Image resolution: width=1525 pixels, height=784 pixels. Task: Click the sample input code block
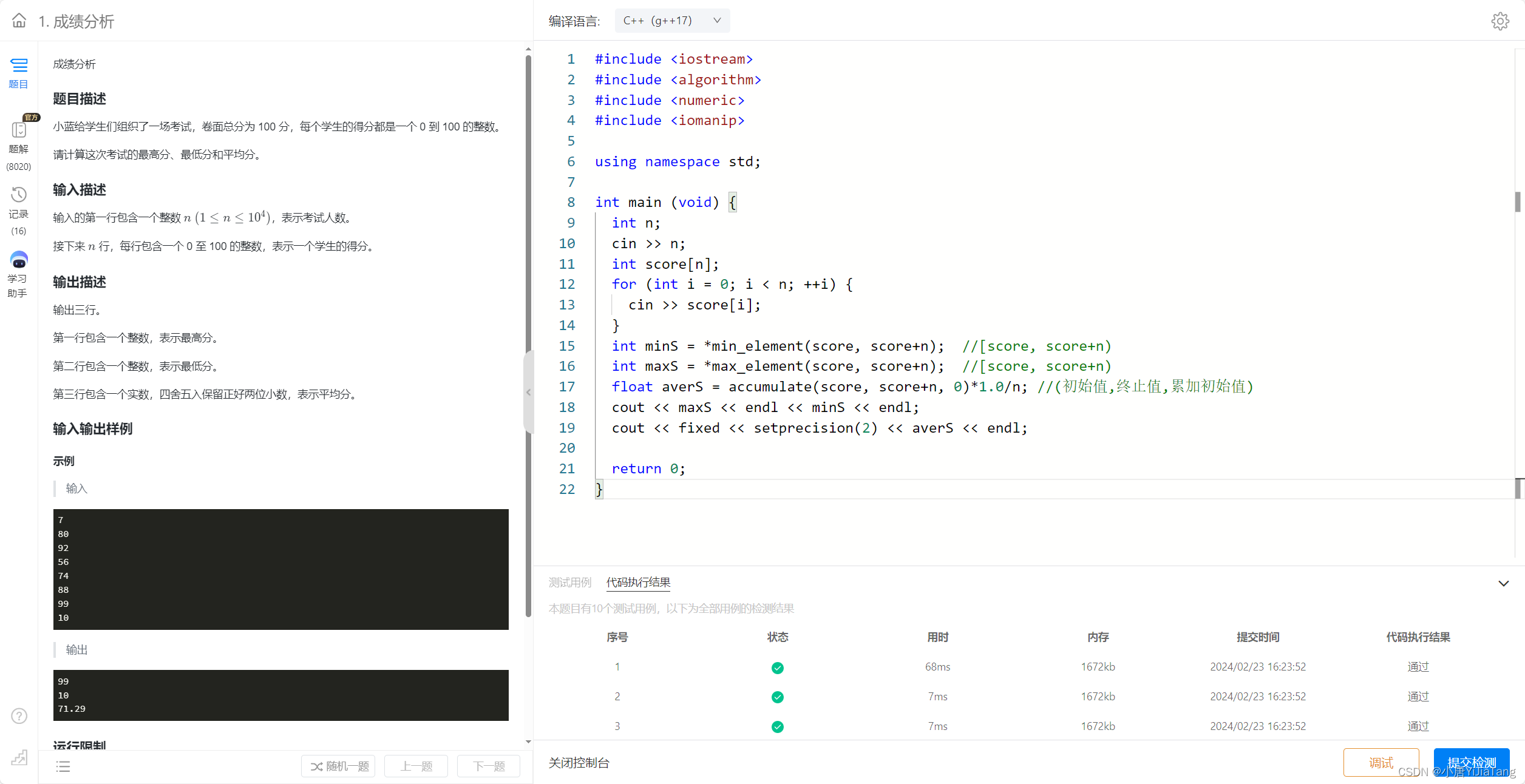tap(280, 569)
